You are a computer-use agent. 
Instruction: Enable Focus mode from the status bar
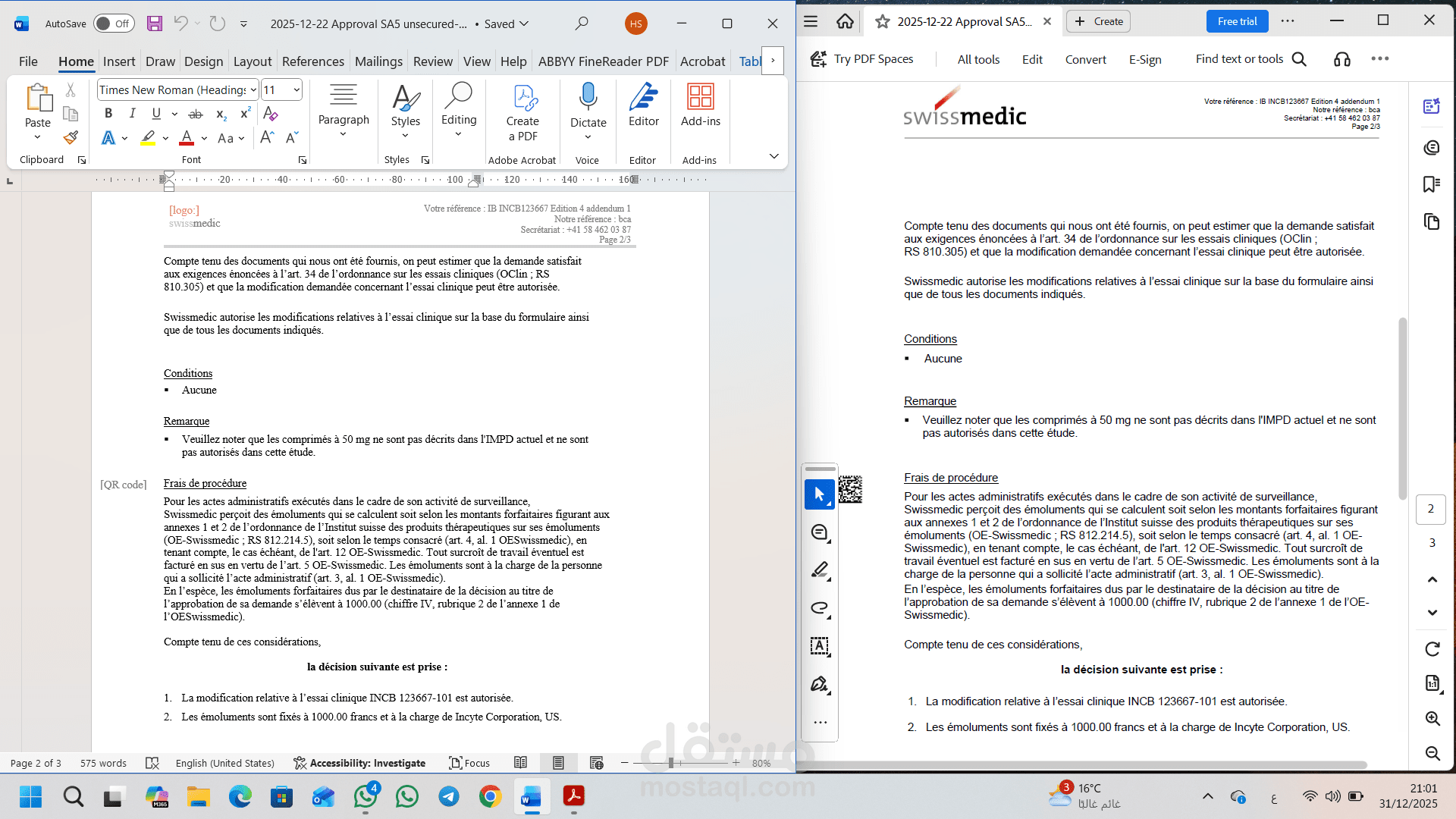pos(470,763)
